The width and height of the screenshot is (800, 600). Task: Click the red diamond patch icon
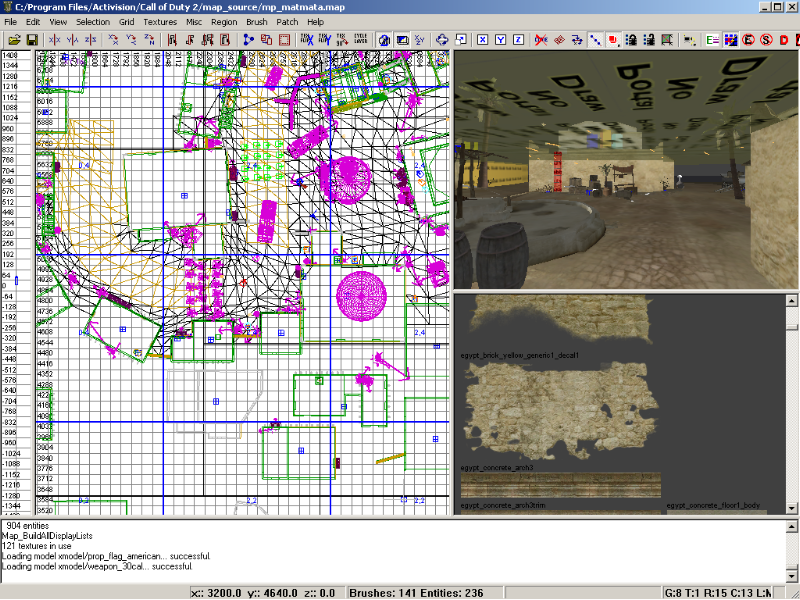coord(559,40)
